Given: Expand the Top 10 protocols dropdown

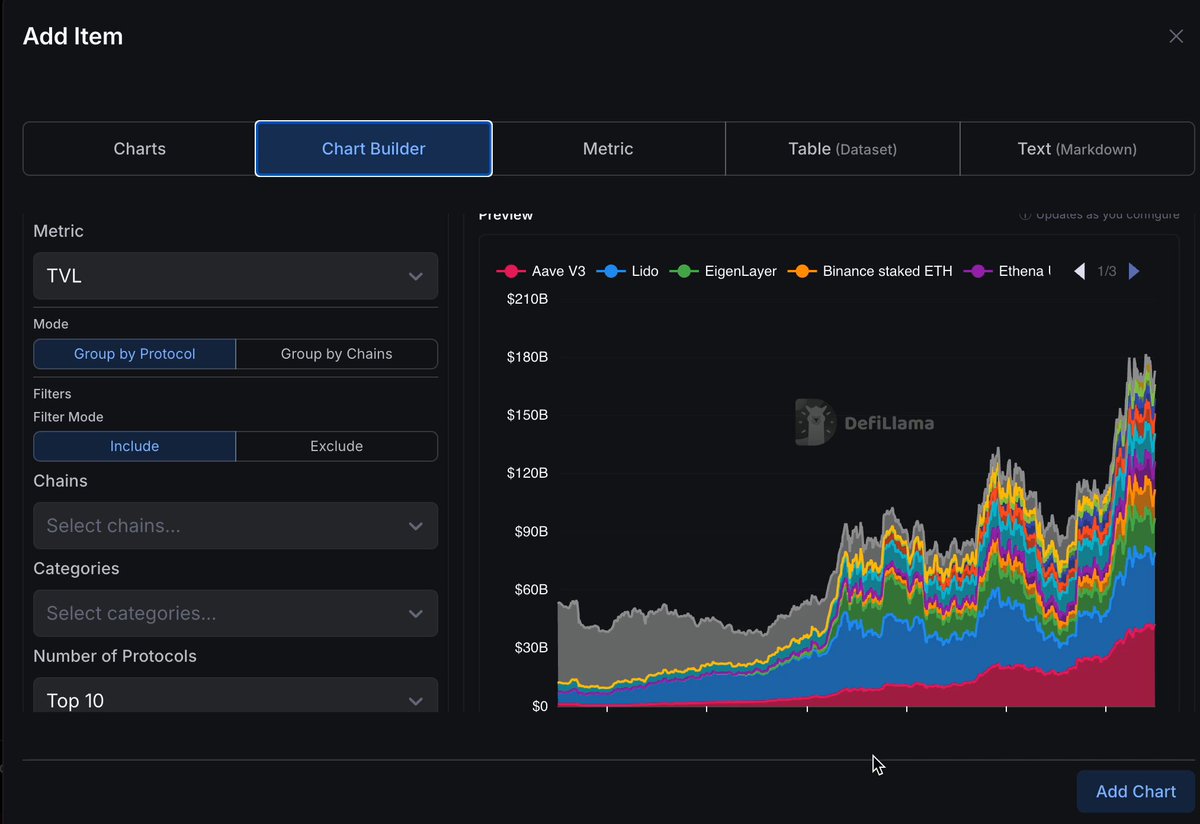Looking at the screenshot, I should click(235, 696).
